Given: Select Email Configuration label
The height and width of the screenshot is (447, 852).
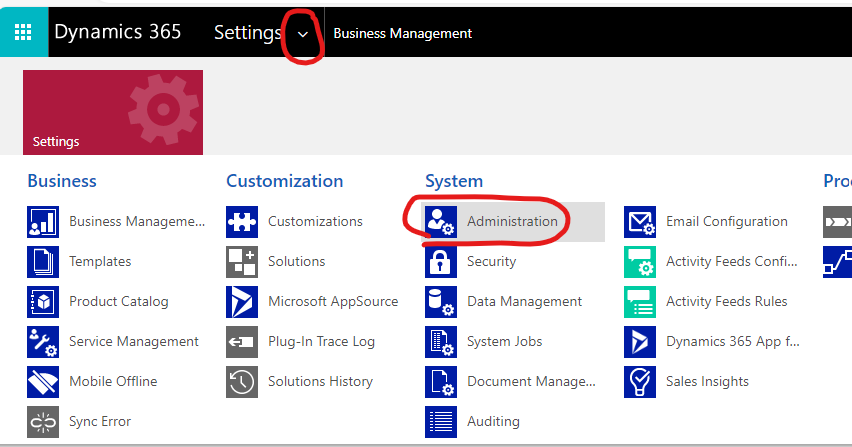Looking at the screenshot, I should (x=727, y=222).
